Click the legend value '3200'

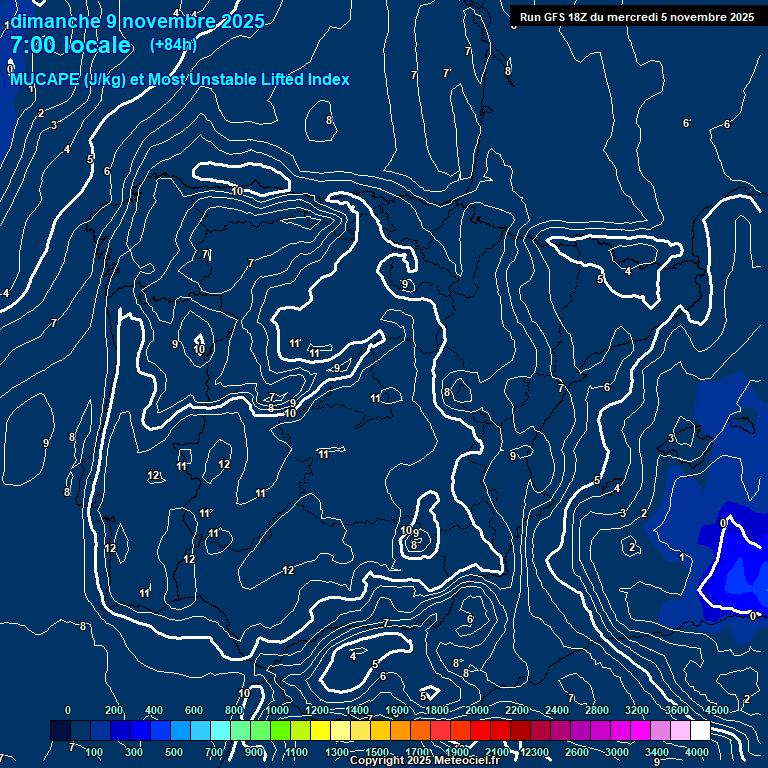point(637,710)
